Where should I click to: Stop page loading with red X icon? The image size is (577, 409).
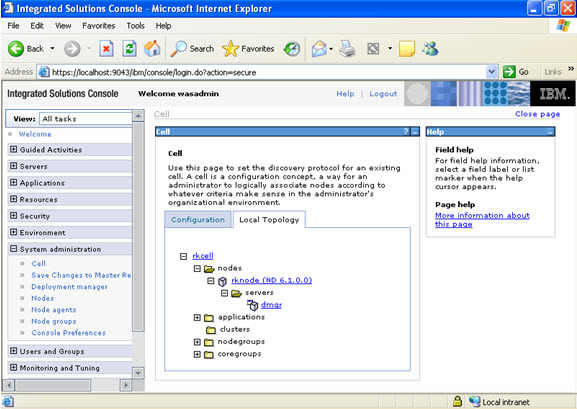pos(106,49)
